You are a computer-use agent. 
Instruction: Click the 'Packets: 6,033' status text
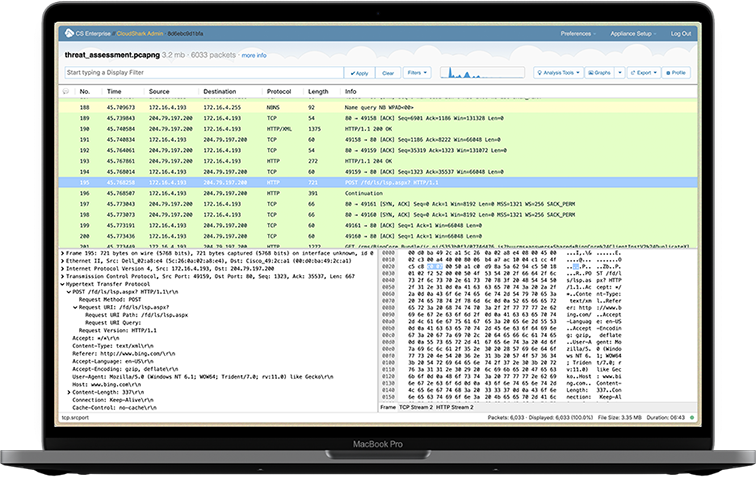[x=506, y=418]
